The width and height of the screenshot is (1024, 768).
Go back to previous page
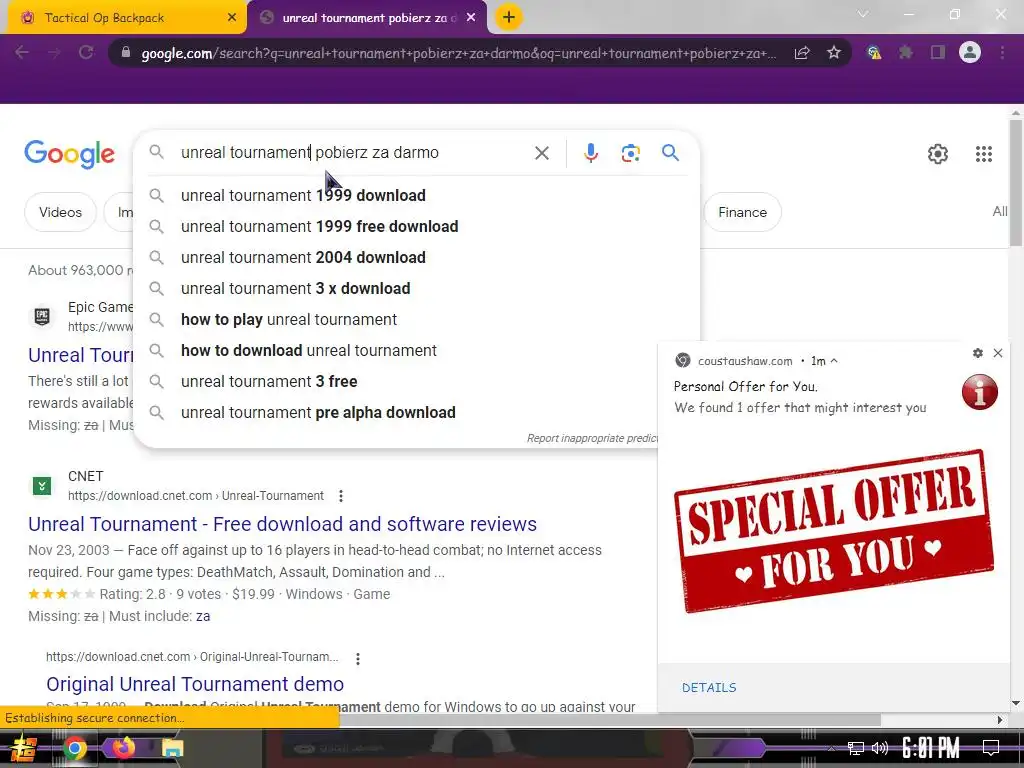click(22, 52)
